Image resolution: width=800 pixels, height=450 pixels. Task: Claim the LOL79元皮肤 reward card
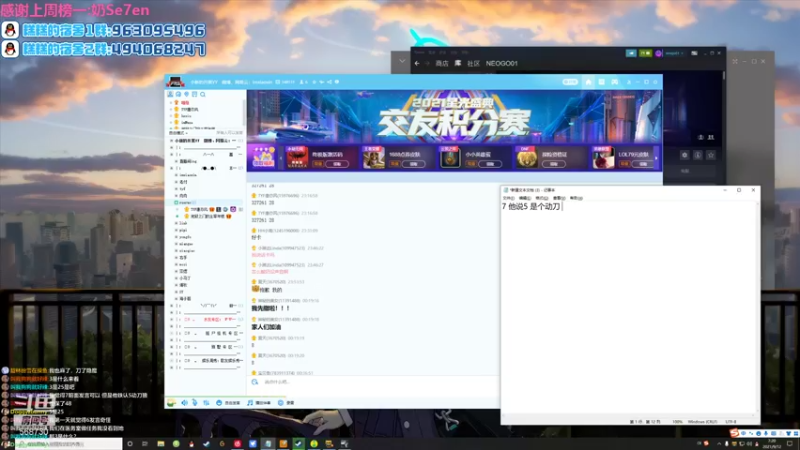[x=643, y=164]
